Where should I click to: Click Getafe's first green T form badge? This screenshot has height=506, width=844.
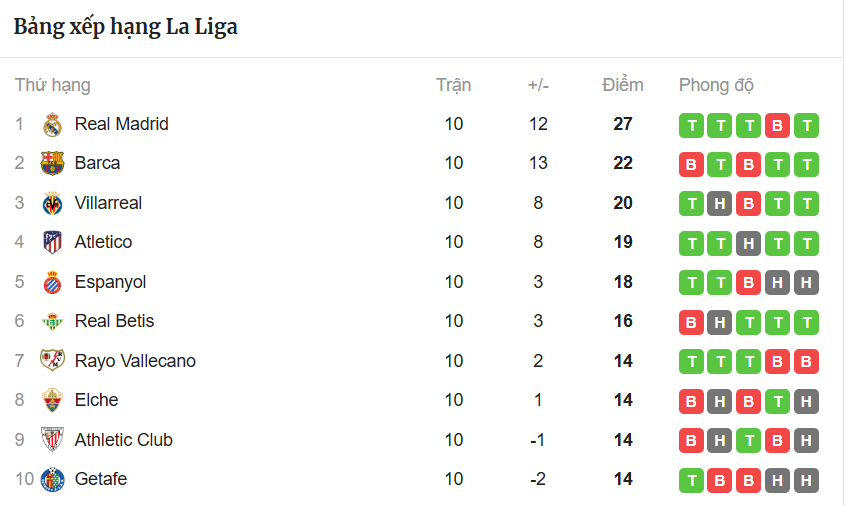click(x=691, y=480)
